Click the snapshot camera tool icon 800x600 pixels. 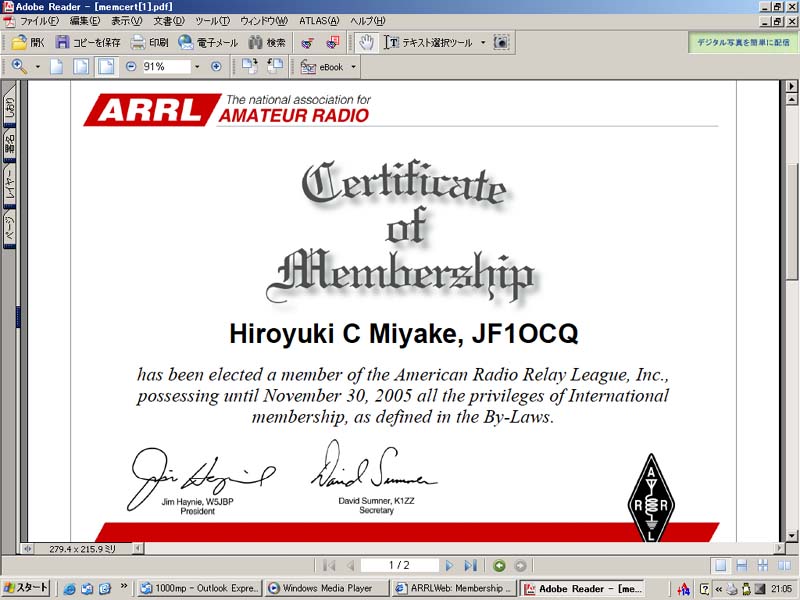(x=501, y=43)
